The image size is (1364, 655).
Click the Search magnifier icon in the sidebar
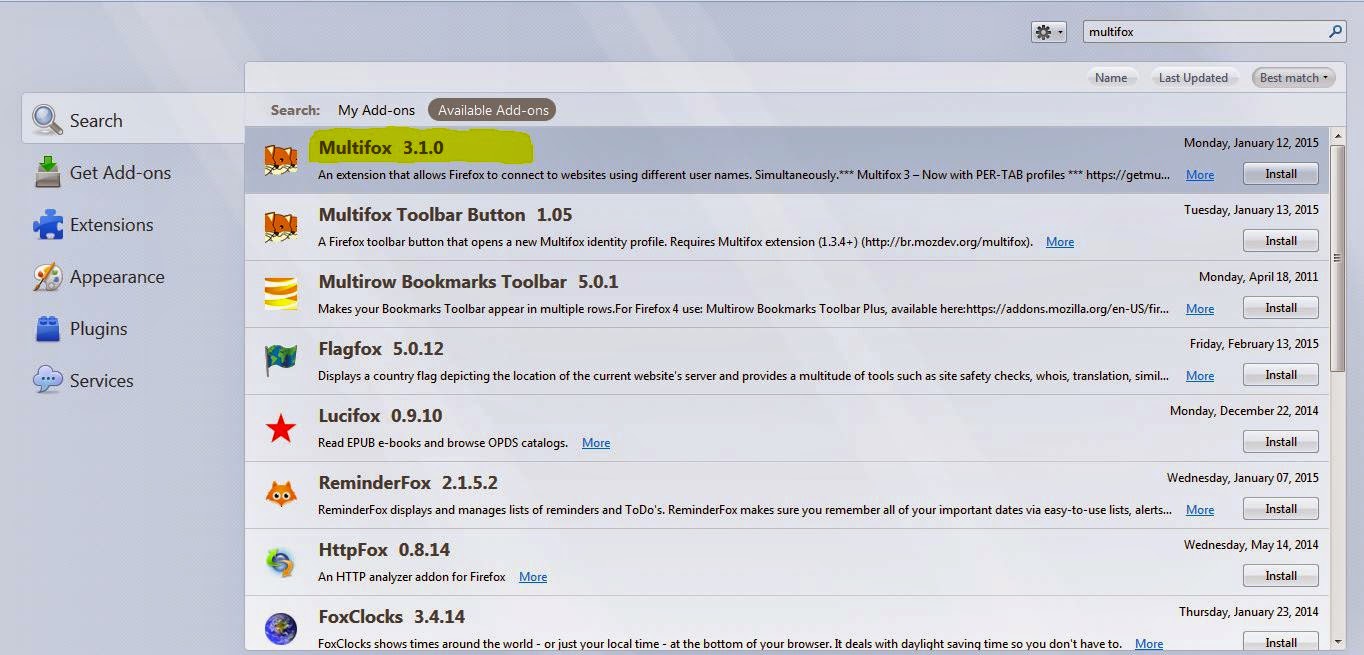(46, 120)
